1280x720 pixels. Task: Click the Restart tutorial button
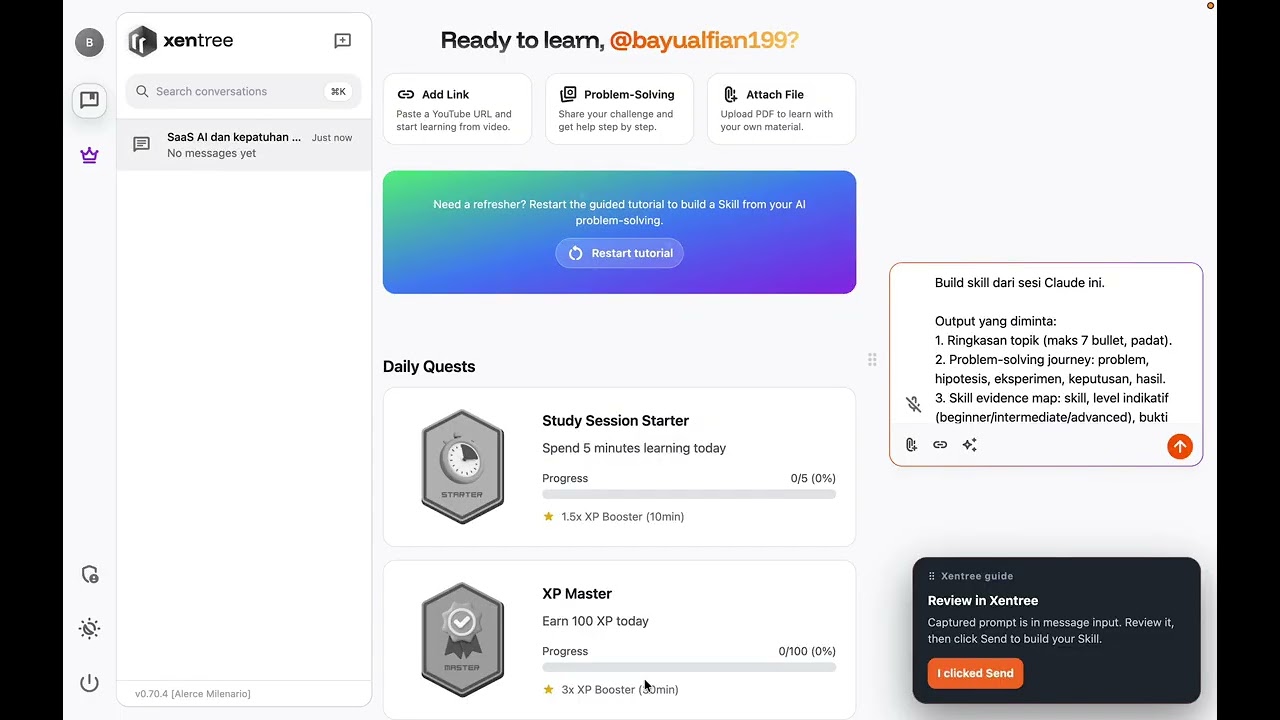pos(619,253)
